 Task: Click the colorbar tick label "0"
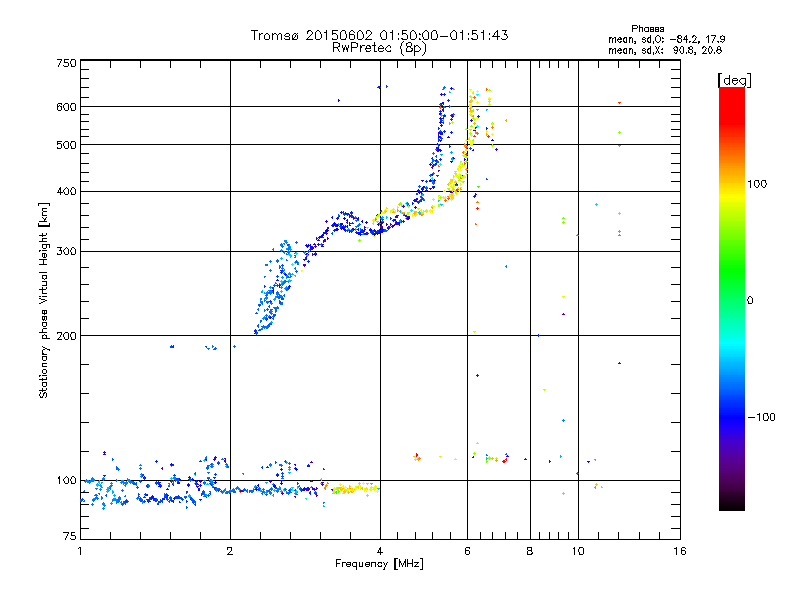pos(750,301)
